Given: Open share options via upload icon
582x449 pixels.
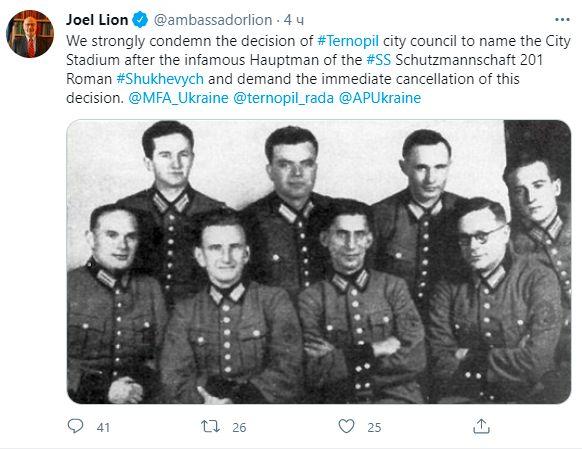Looking at the screenshot, I should point(481,426).
